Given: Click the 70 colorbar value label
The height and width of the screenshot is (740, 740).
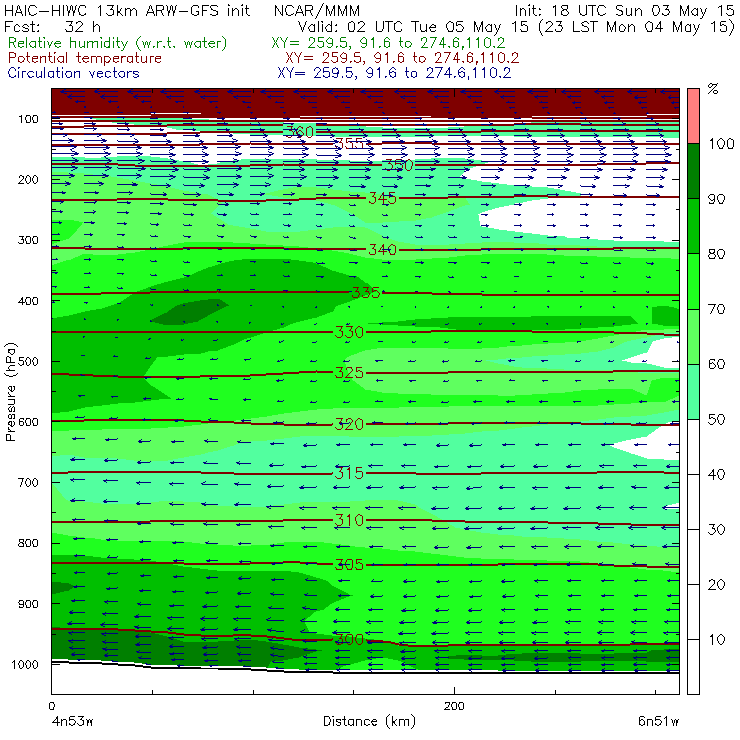Looking at the screenshot, I should pos(716,309).
